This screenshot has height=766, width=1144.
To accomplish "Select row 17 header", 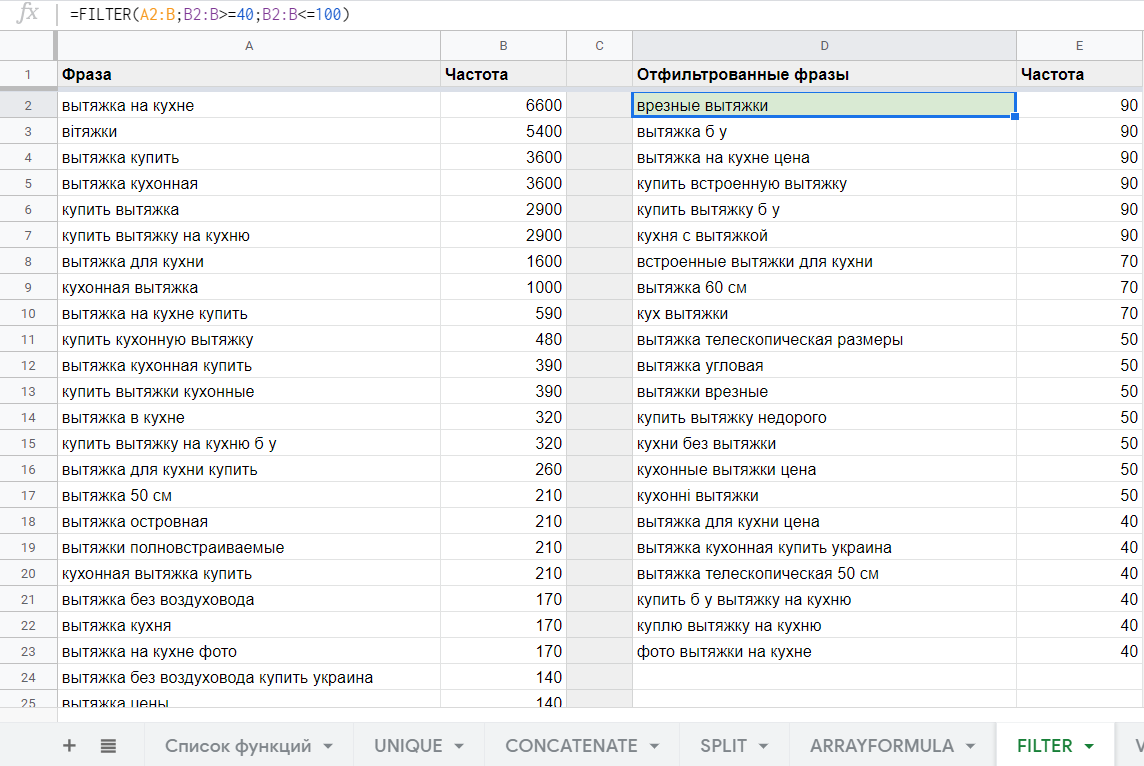I will (28, 496).
